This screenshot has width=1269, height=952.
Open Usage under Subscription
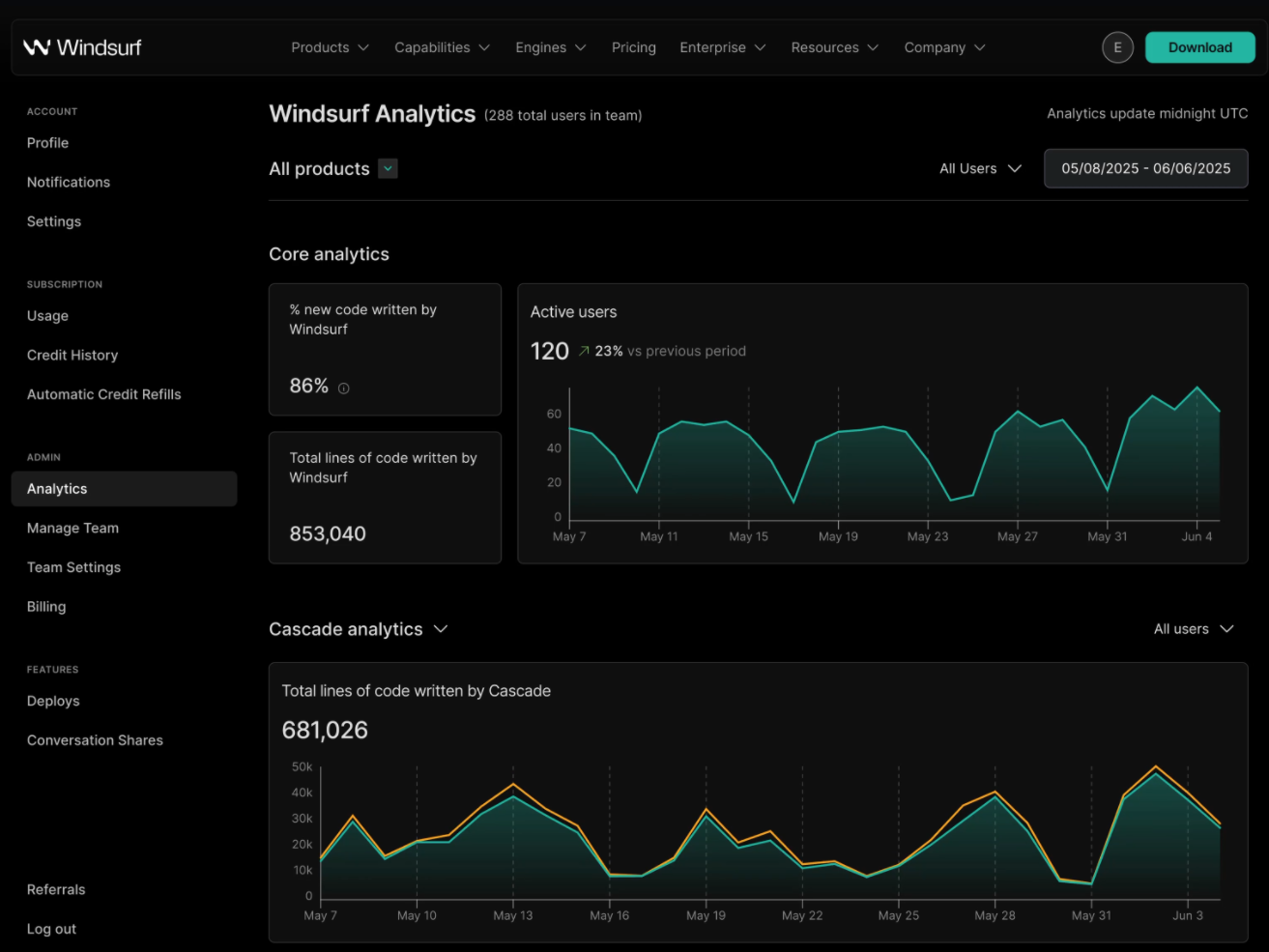point(47,316)
